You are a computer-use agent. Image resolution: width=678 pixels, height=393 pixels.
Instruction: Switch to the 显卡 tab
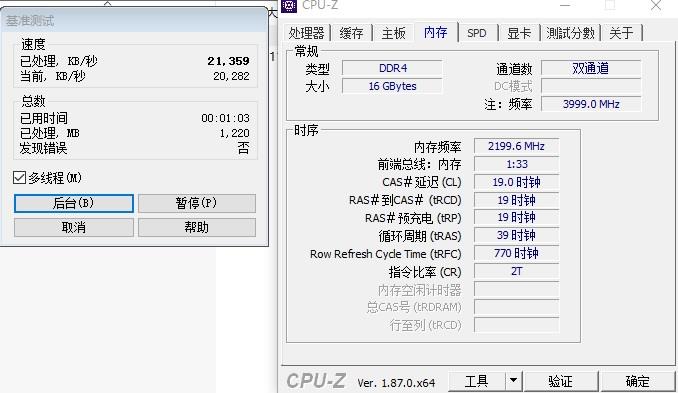(519, 33)
